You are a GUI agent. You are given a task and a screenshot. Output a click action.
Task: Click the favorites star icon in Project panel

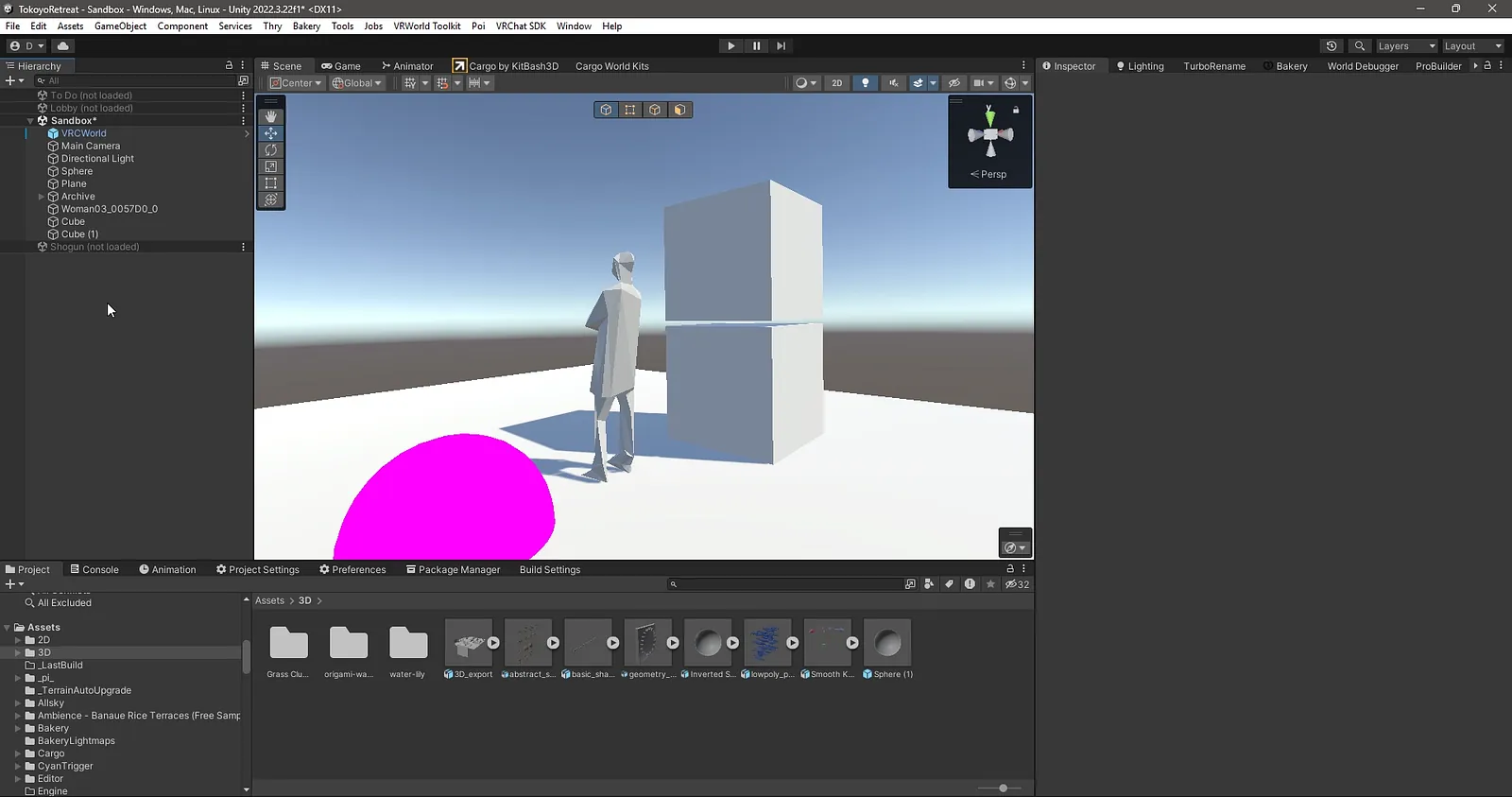point(990,584)
